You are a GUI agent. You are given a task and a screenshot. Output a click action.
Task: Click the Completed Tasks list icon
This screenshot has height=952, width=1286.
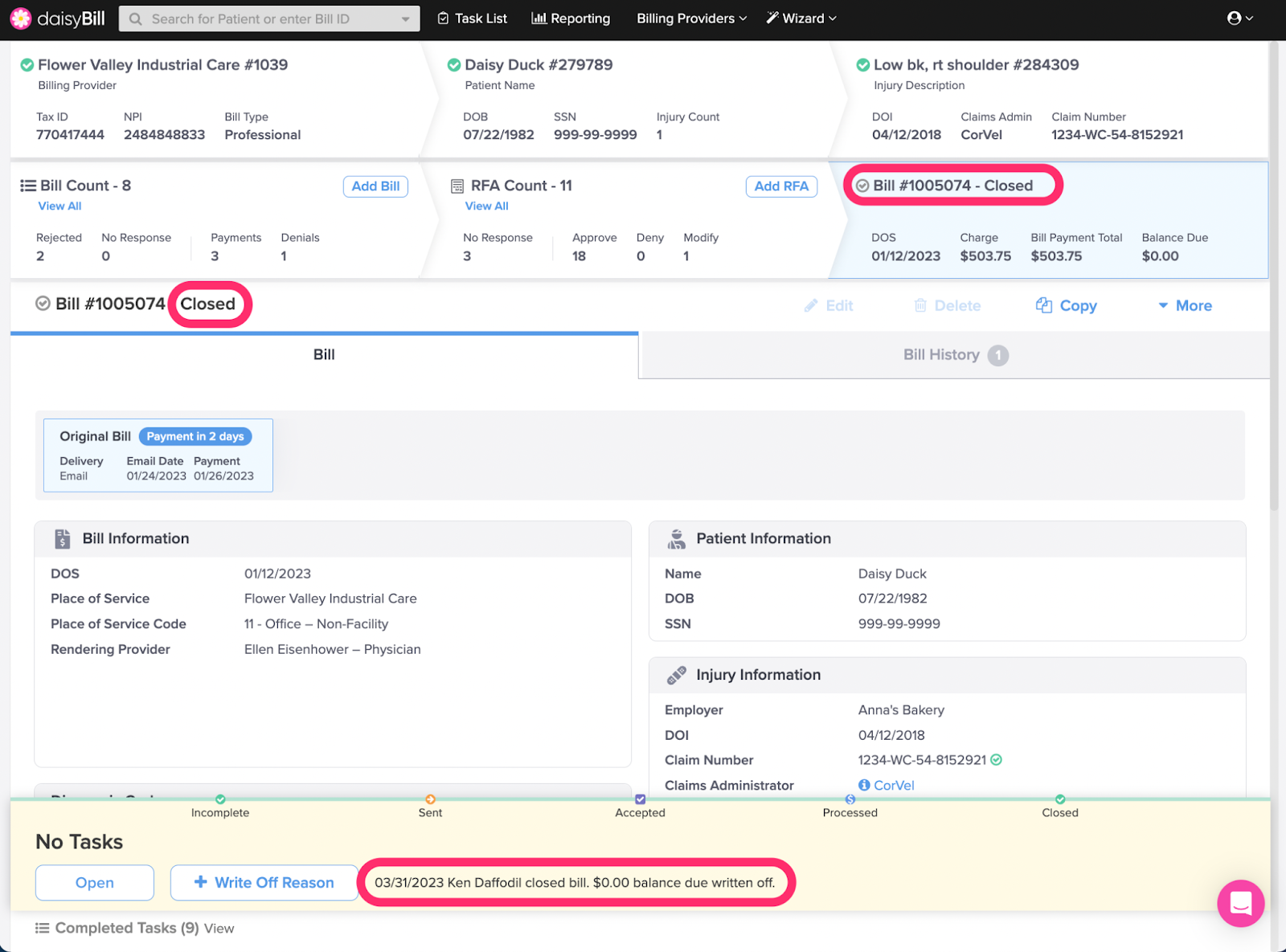[43, 929]
